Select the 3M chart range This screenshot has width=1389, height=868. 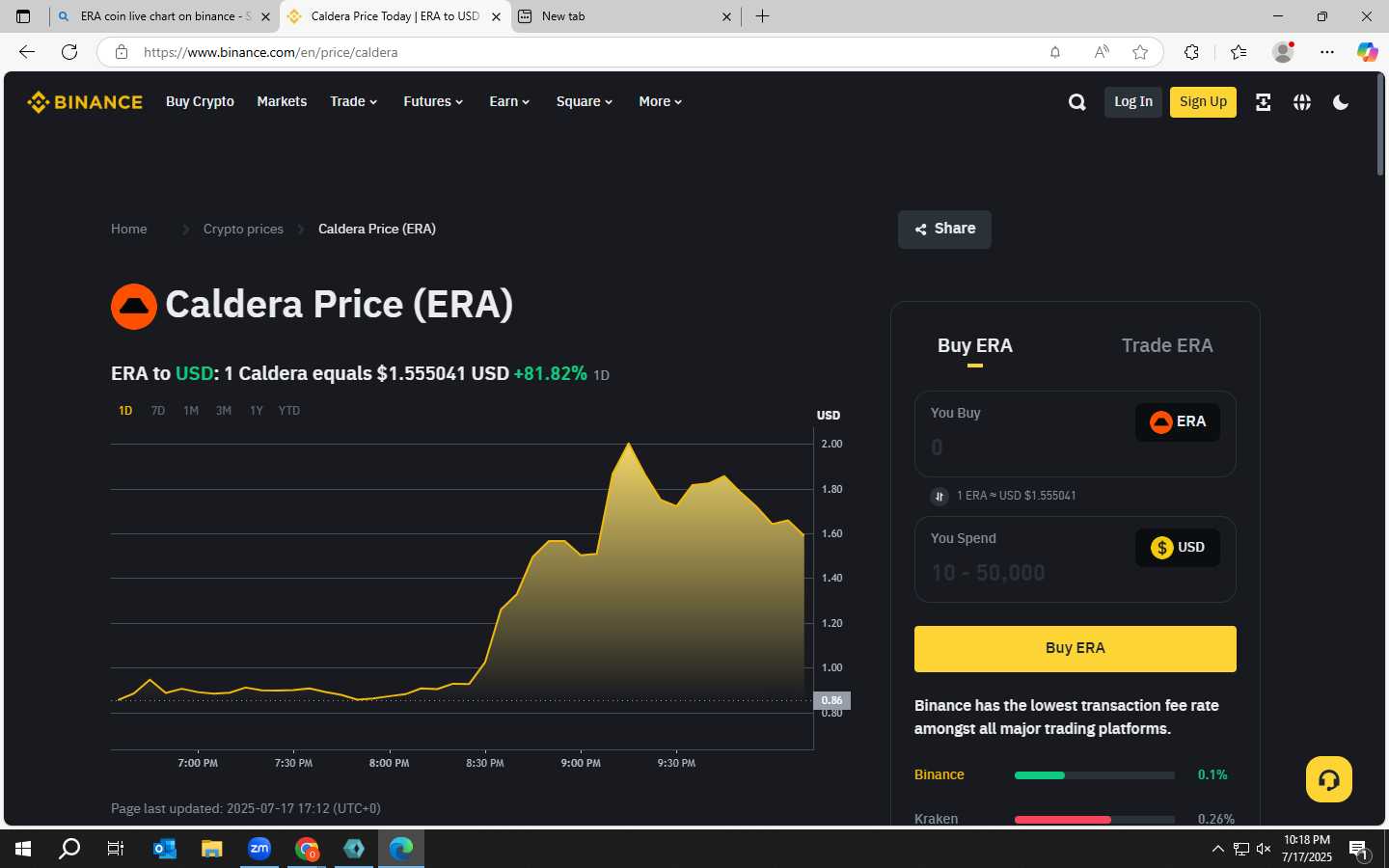click(224, 411)
